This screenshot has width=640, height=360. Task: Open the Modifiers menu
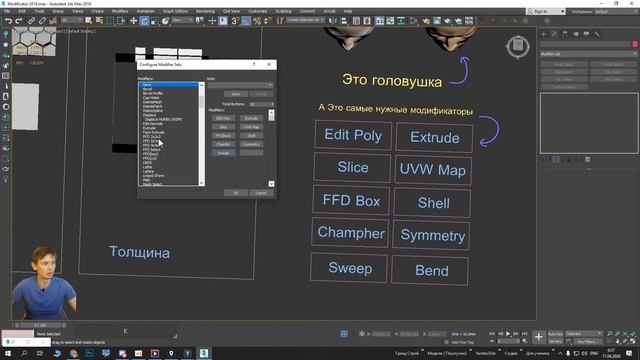click(120, 11)
